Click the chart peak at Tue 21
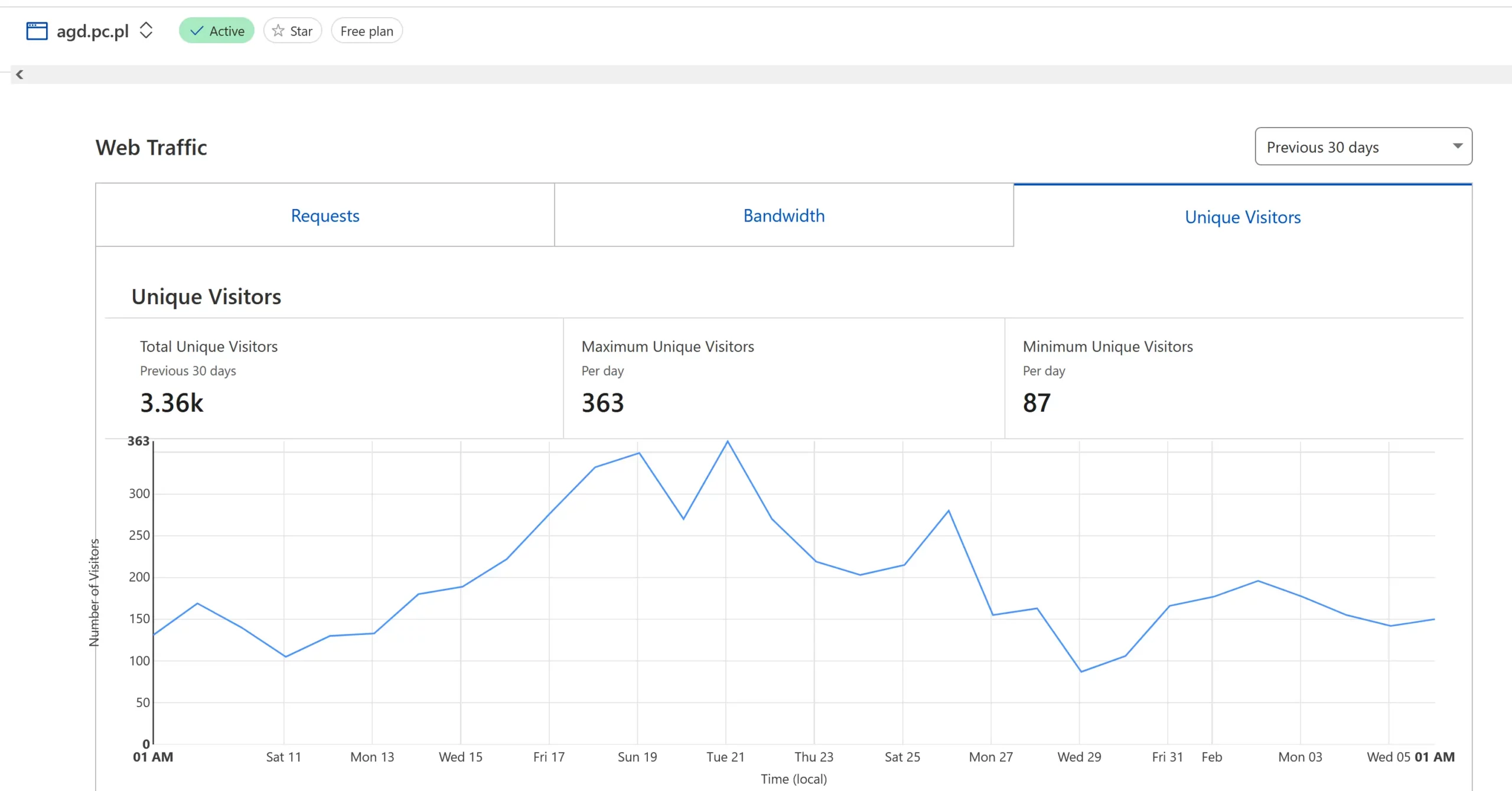This screenshot has height=791, width=1512. (x=727, y=442)
